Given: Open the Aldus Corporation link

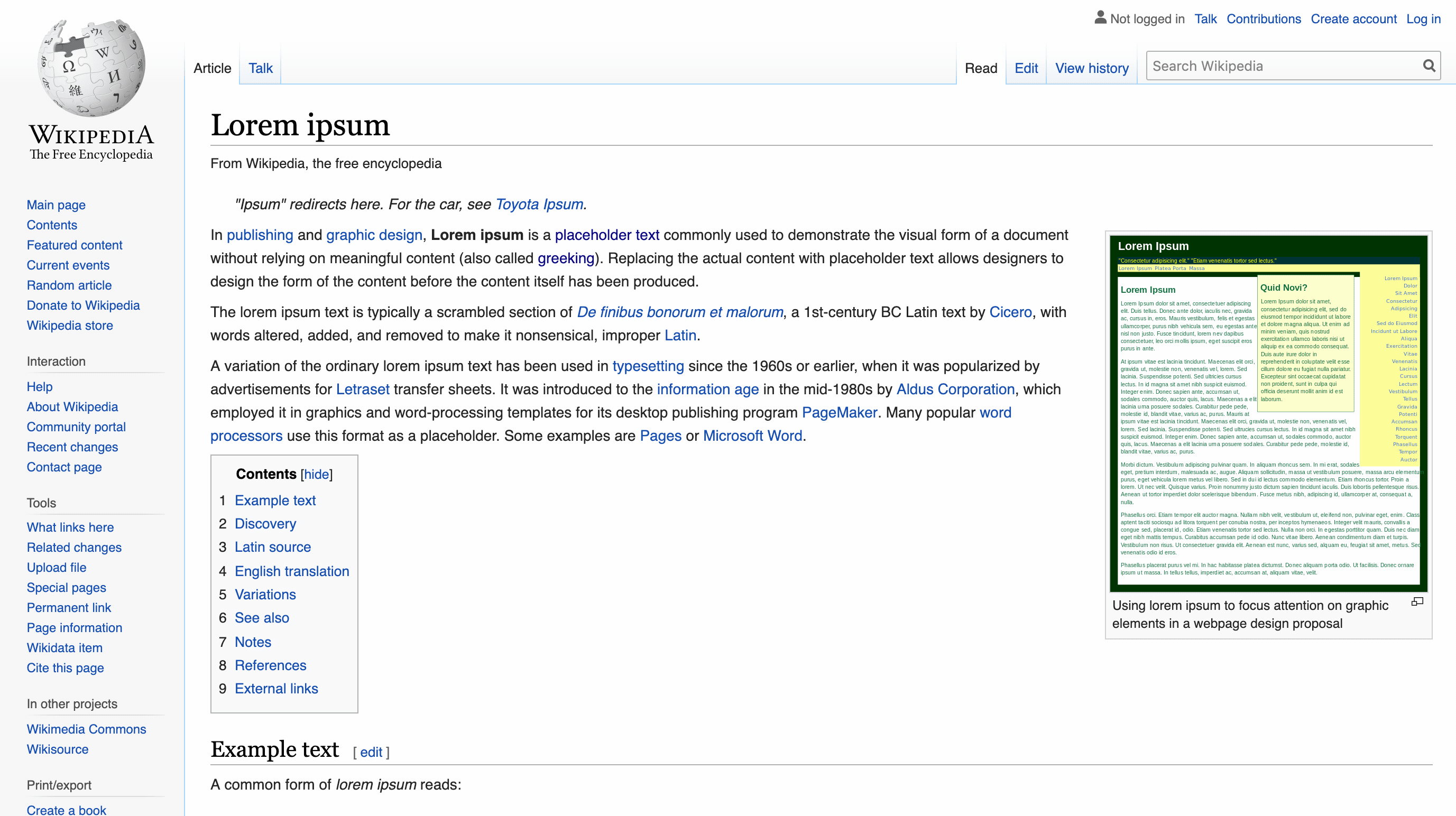Looking at the screenshot, I should pos(955,389).
